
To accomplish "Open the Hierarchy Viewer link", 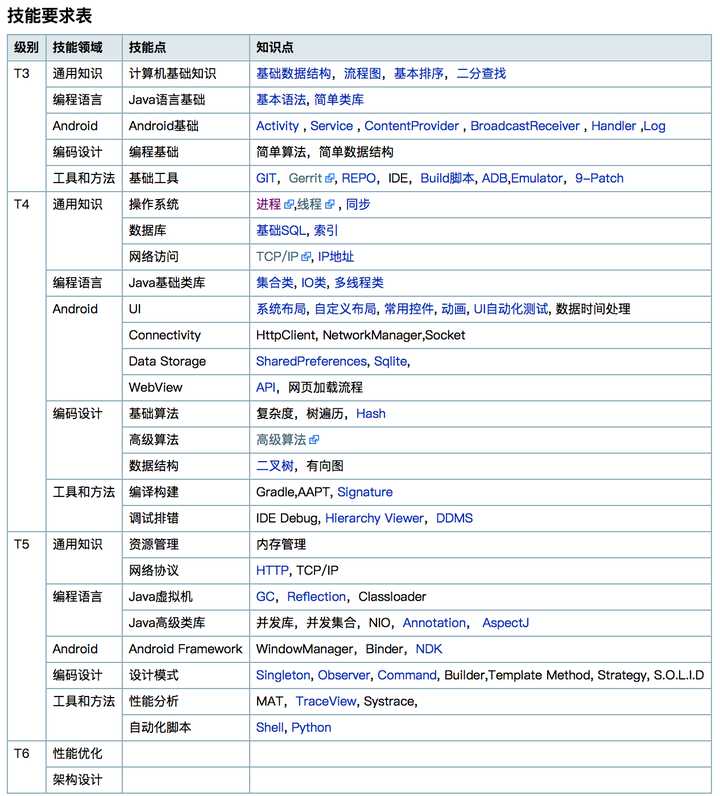I will (x=375, y=518).
